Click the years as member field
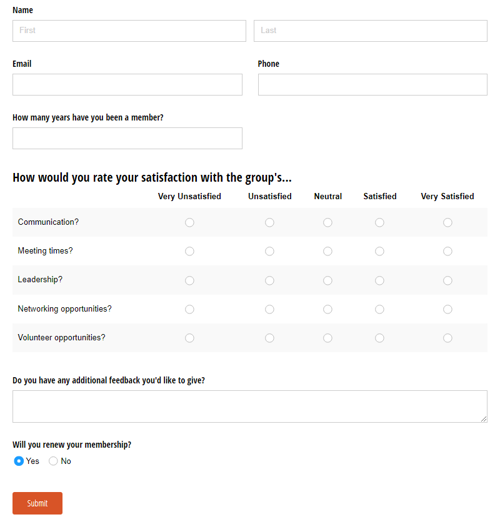 pos(127,138)
